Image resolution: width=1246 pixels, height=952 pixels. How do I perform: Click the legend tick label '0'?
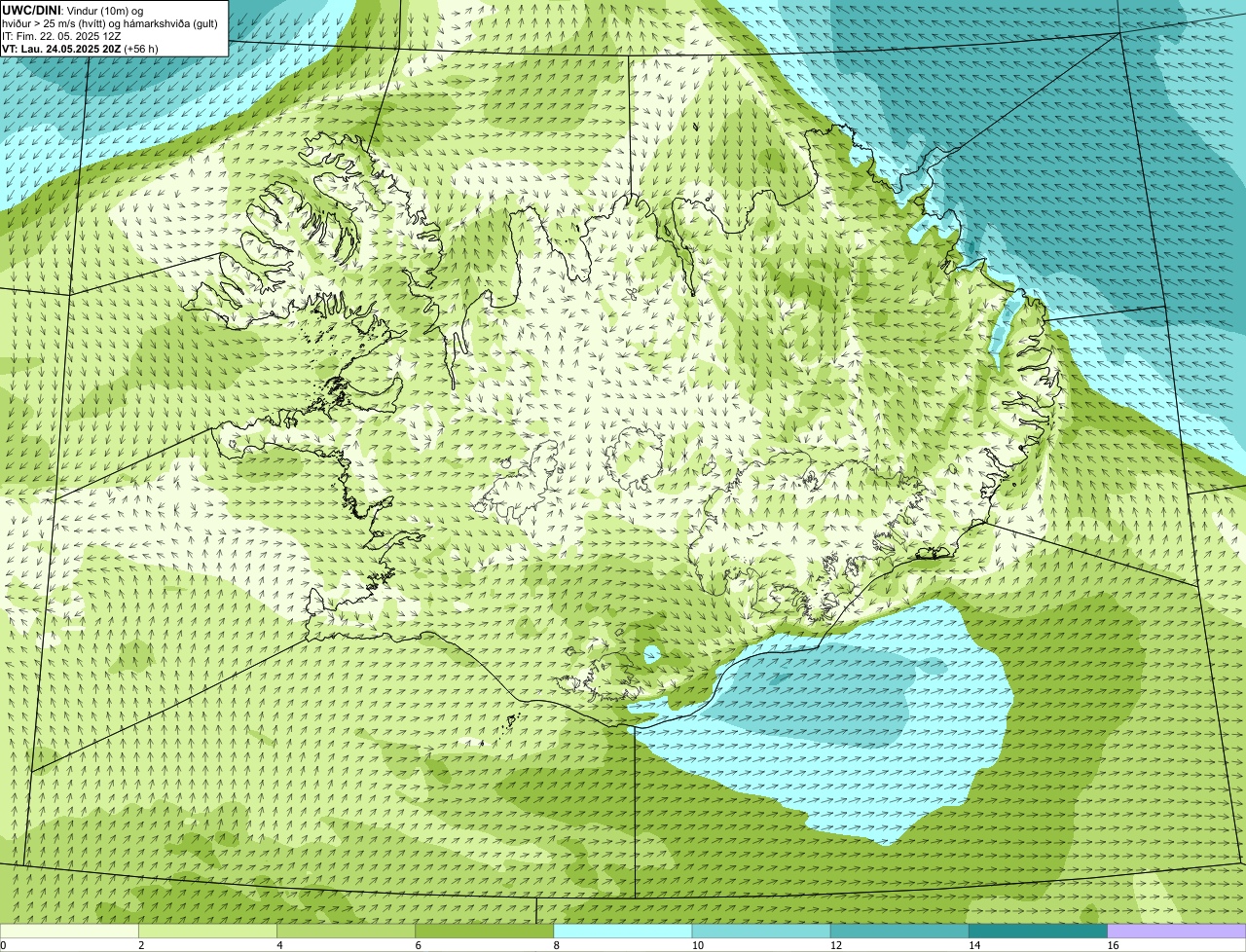click(4, 945)
